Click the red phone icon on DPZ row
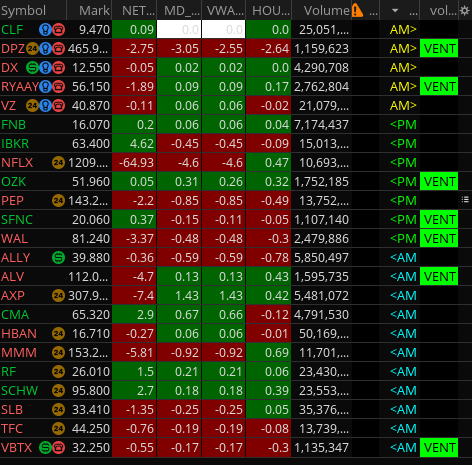 (59, 49)
